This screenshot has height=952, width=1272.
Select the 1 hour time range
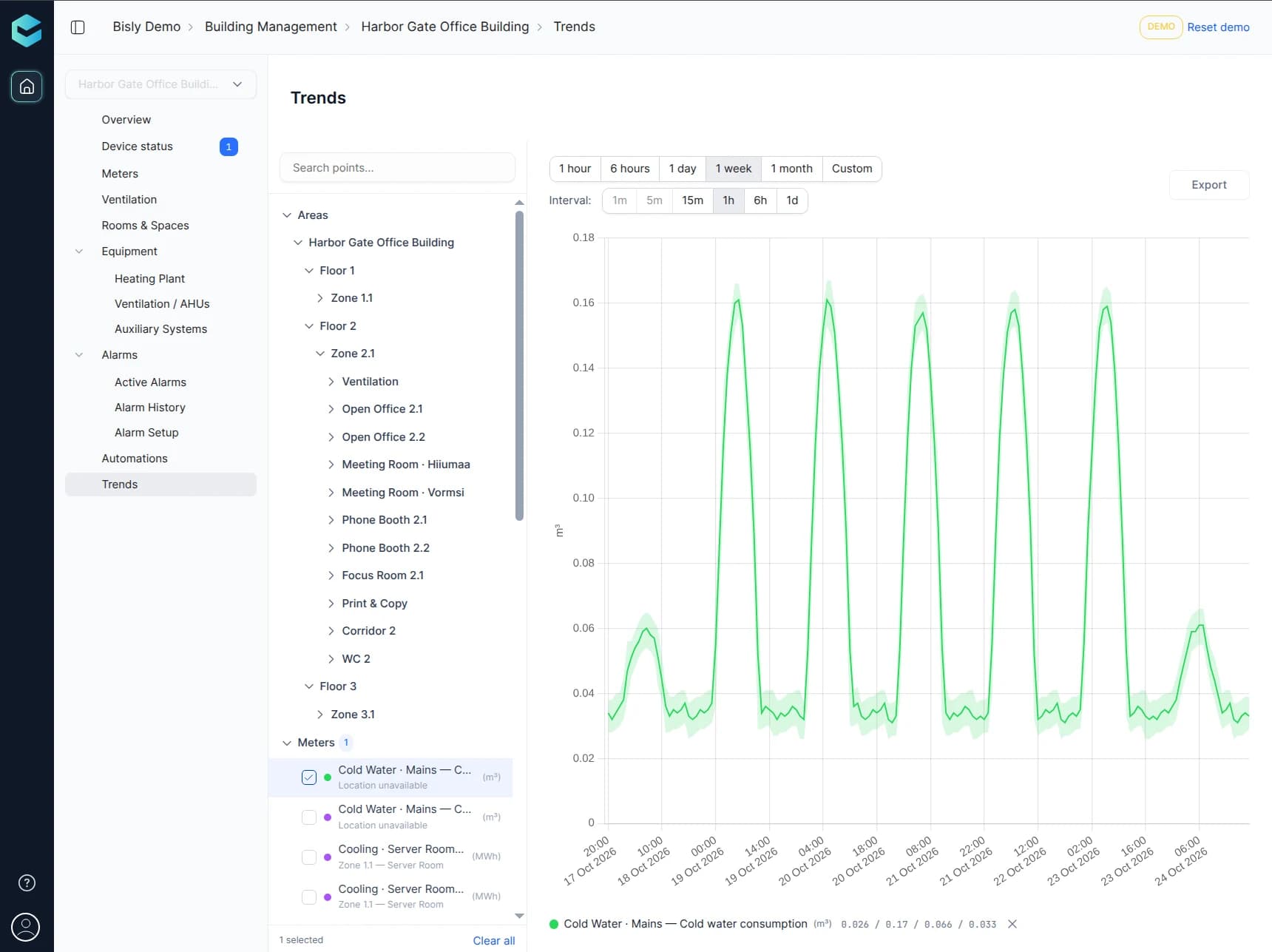point(575,169)
